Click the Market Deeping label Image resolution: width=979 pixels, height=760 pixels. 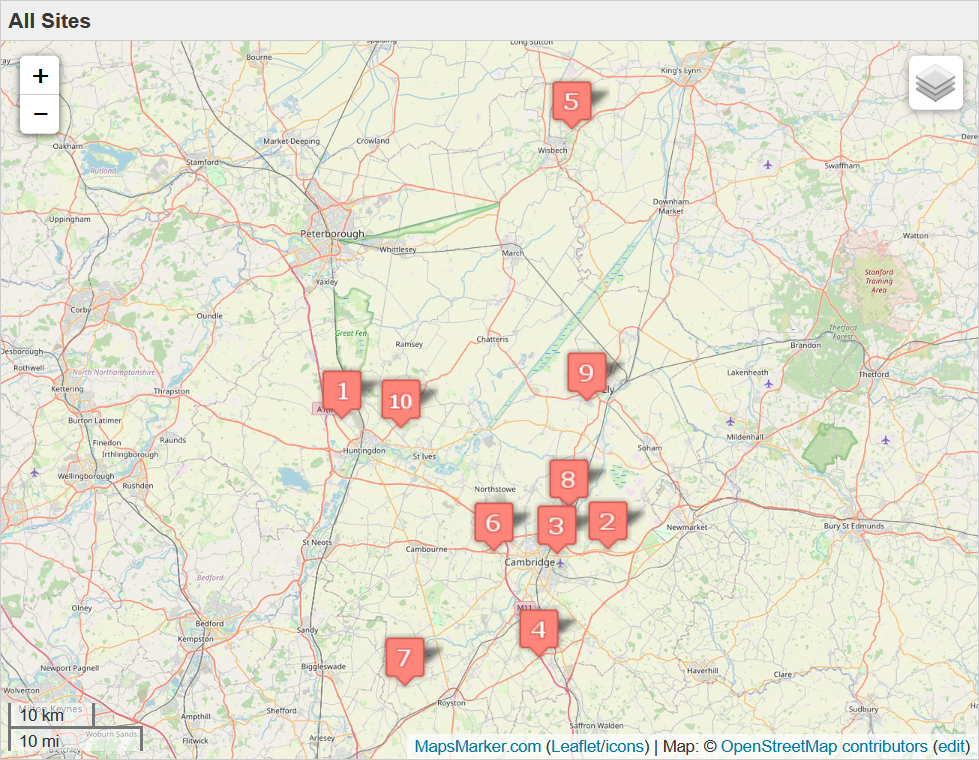click(292, 142)
